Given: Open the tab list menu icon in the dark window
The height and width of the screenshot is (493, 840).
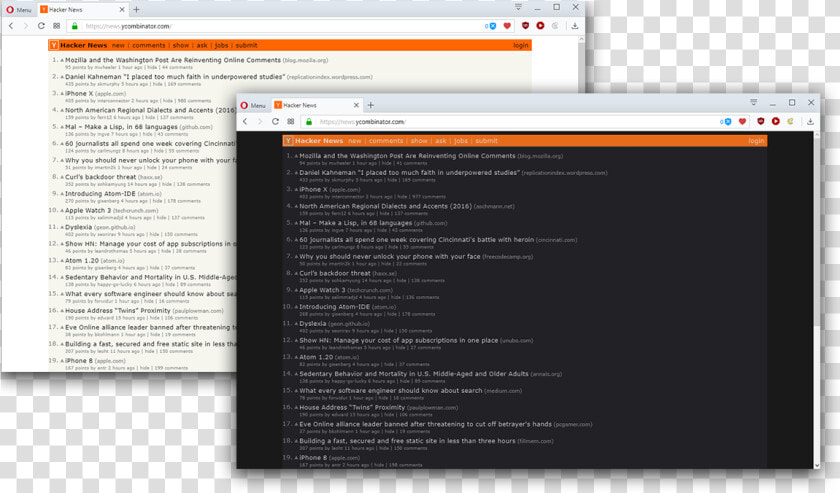Looking at the screenshot, I should point(753,102).
